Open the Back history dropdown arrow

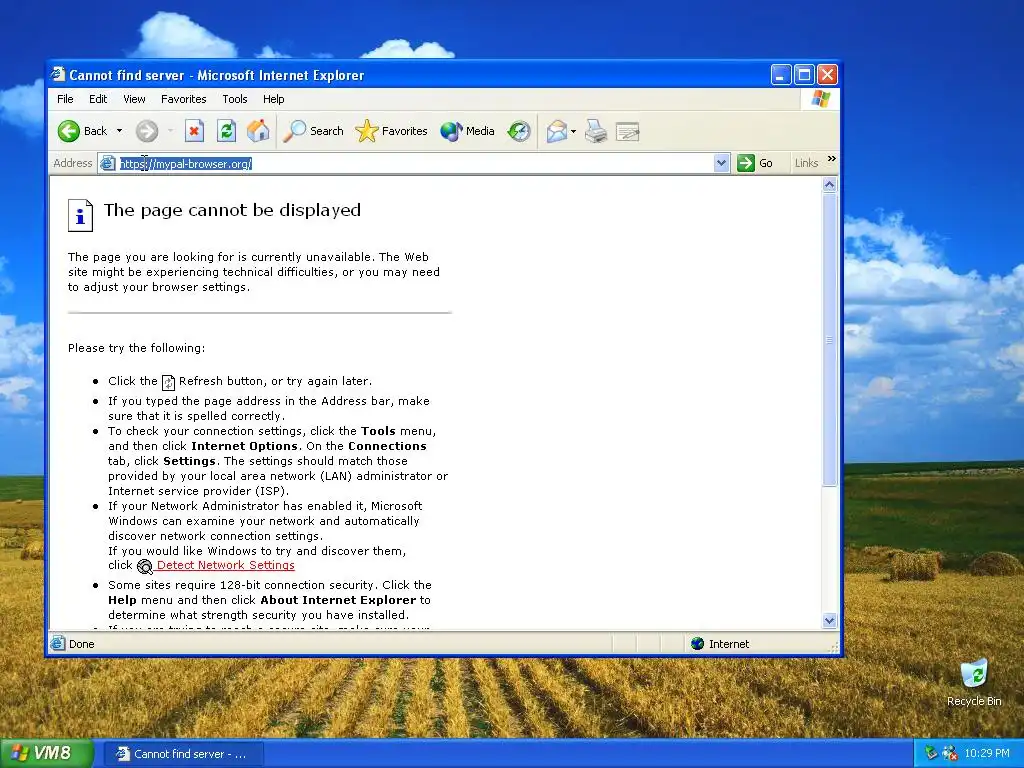coord(120,131)
